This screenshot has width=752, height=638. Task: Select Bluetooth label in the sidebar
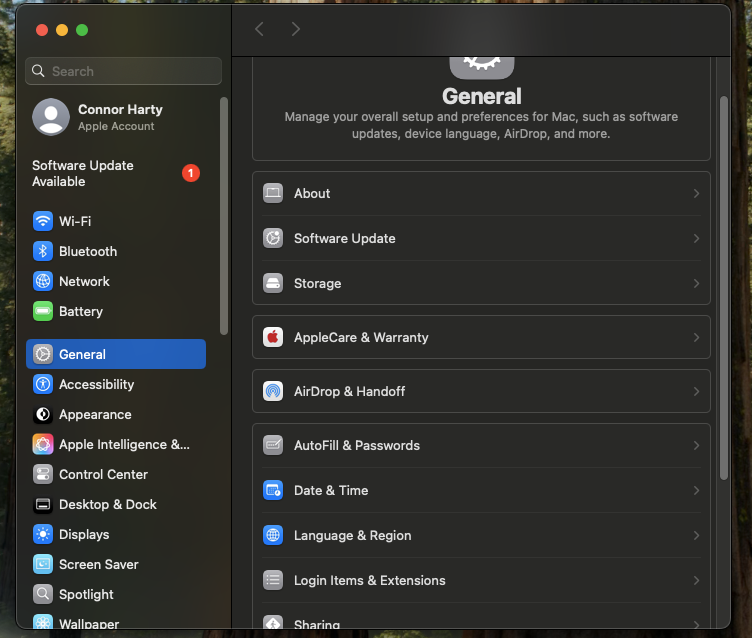coord(88,251)
